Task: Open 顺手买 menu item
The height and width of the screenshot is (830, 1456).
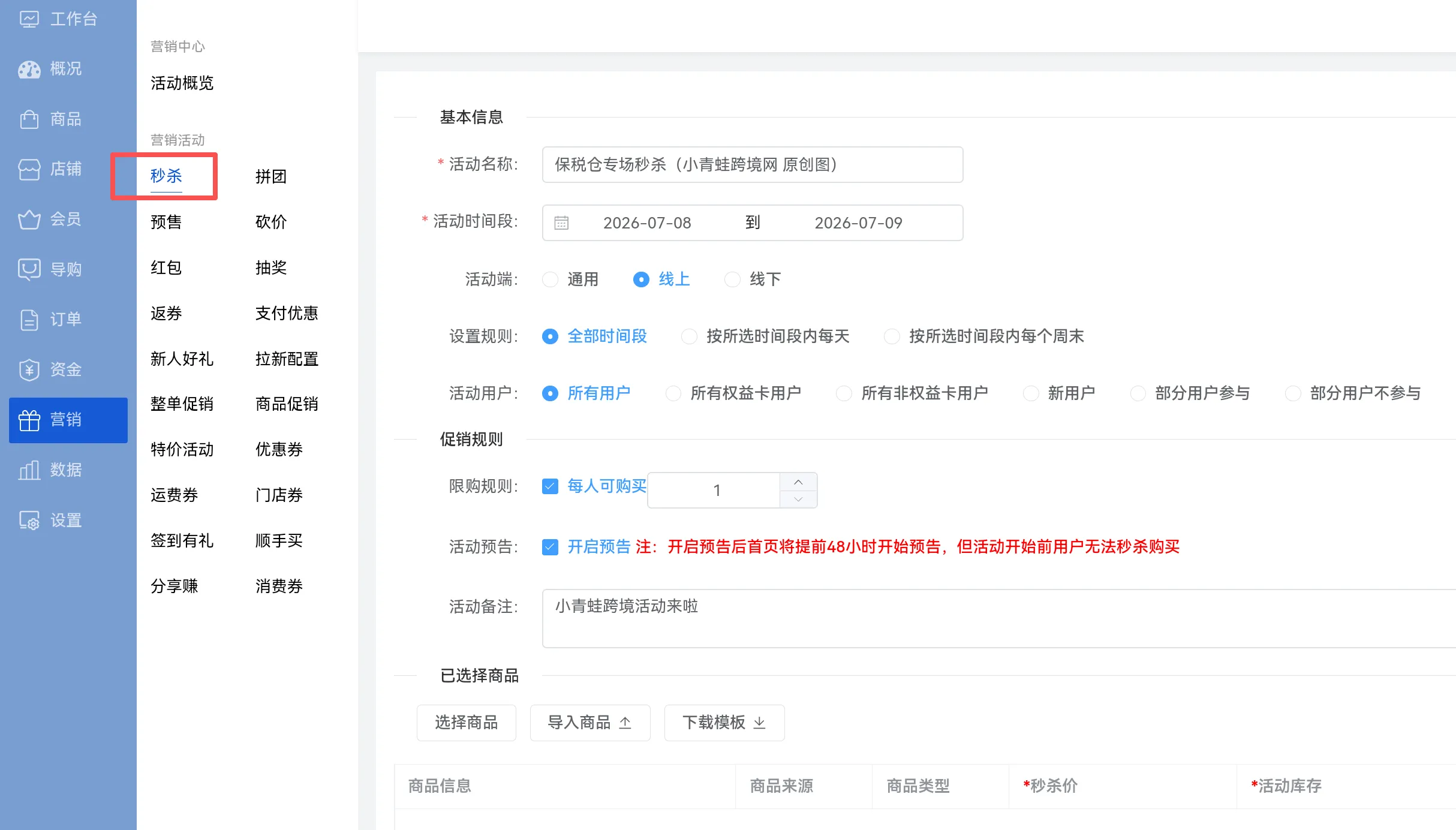Action: (279, 541)
